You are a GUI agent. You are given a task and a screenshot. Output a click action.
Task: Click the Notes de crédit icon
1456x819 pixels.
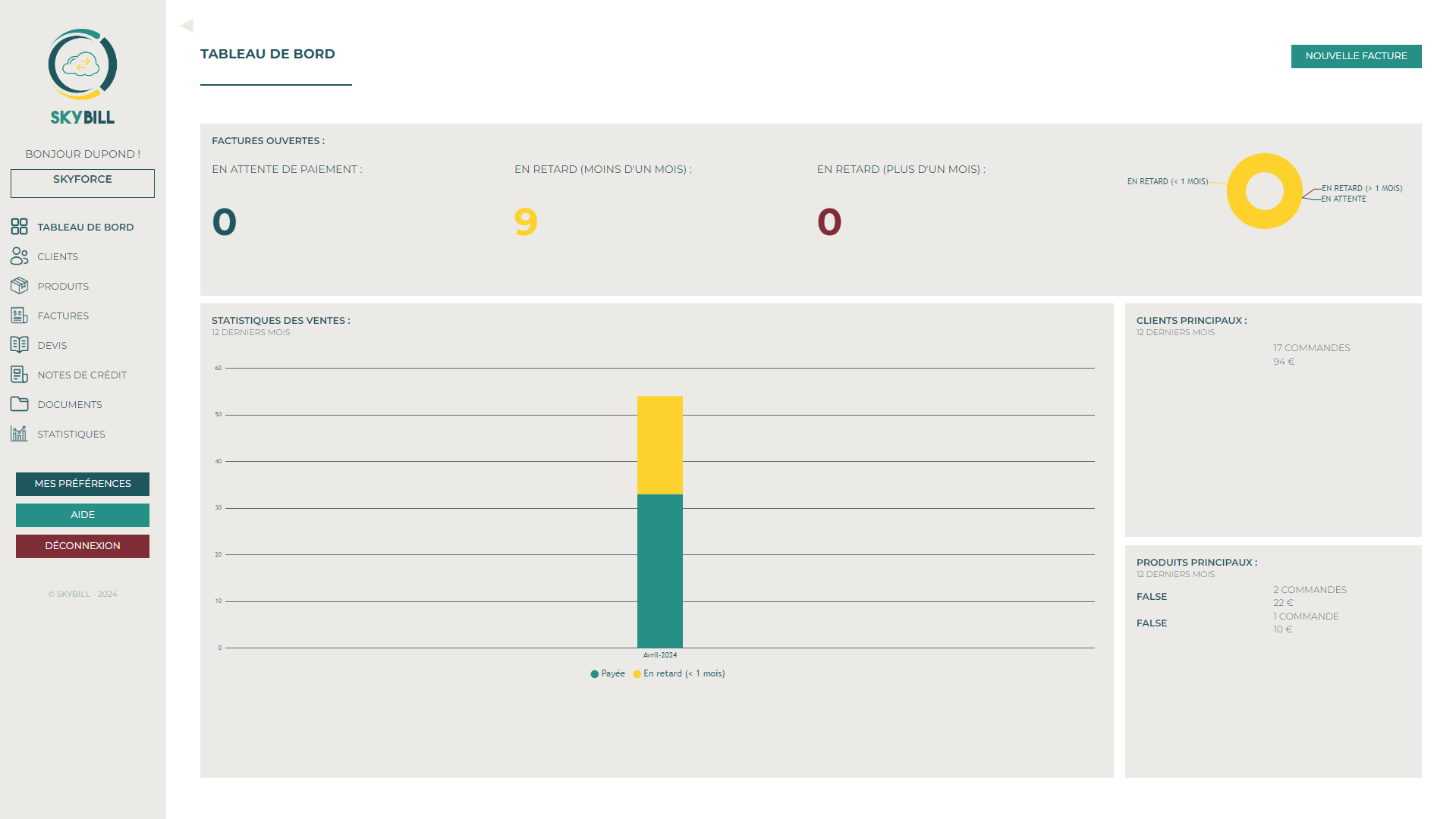19,375
